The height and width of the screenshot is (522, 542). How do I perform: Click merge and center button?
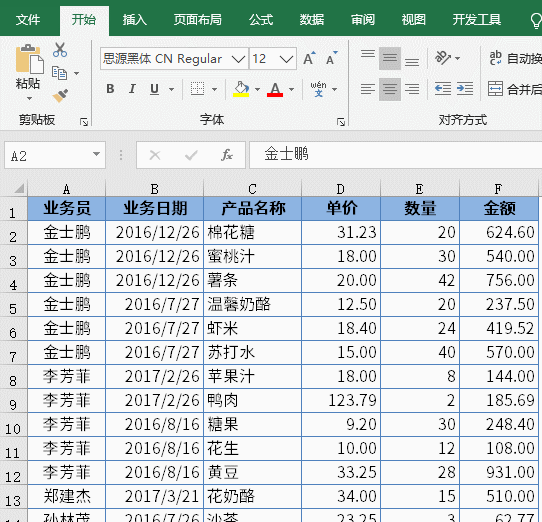[x=515, y=89]
